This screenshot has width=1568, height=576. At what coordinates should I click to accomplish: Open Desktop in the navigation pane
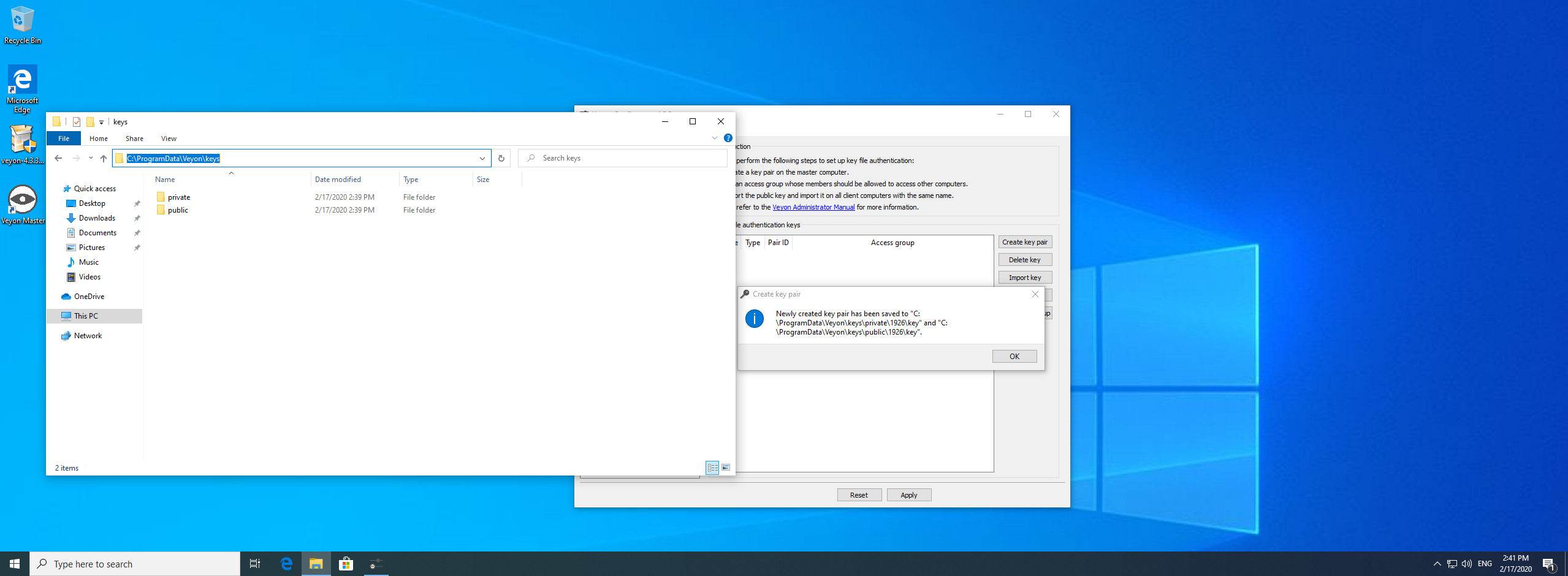coord(92,203)
